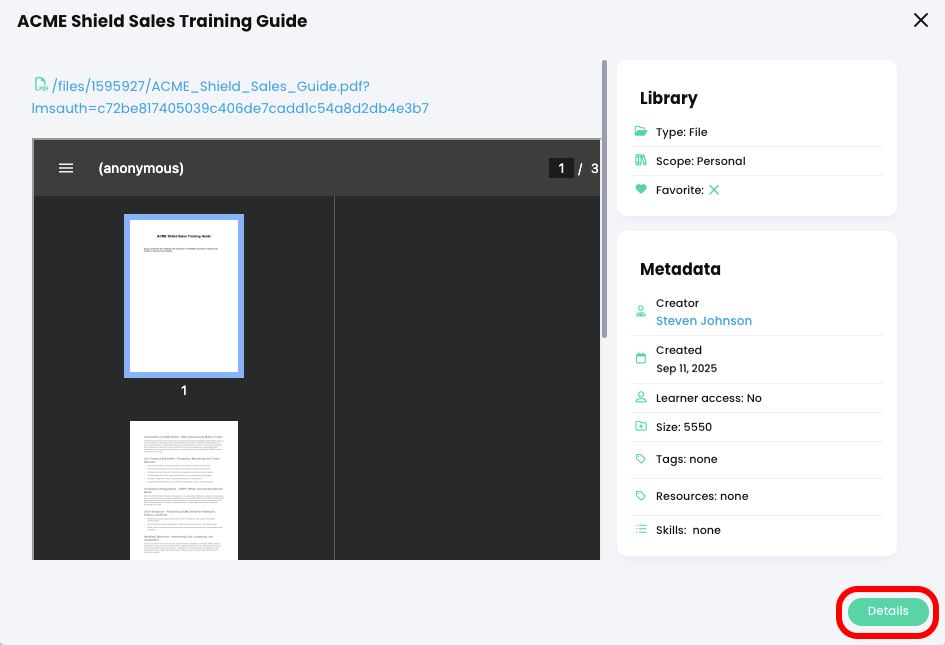Screen dimensions: 945x645
Task: Open creator Steven Johnson's profile link
Action: pos(703,321)
